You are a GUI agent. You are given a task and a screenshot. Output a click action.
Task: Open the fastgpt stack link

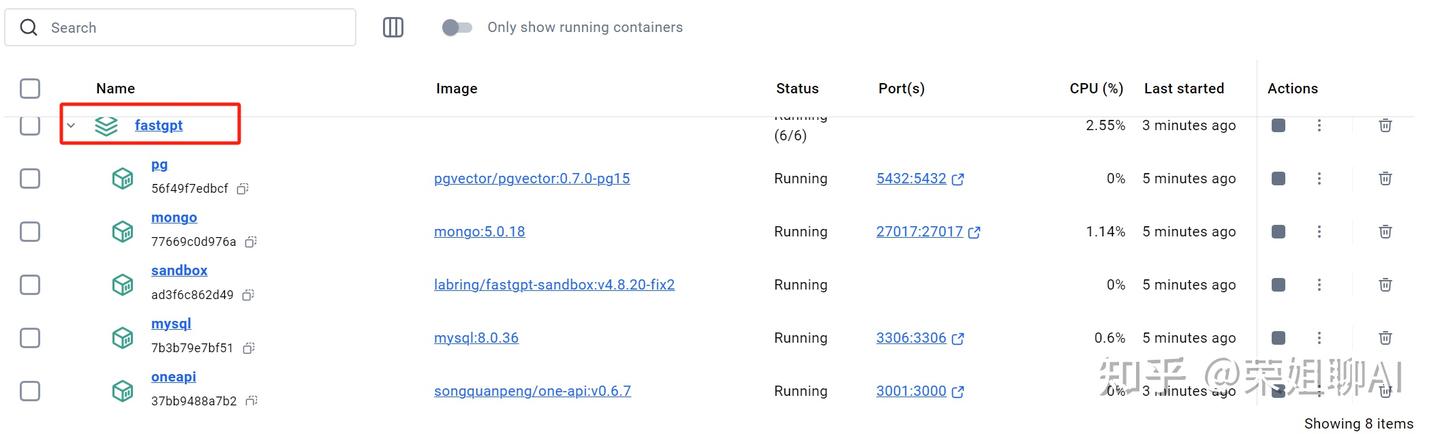click(159, 125)
